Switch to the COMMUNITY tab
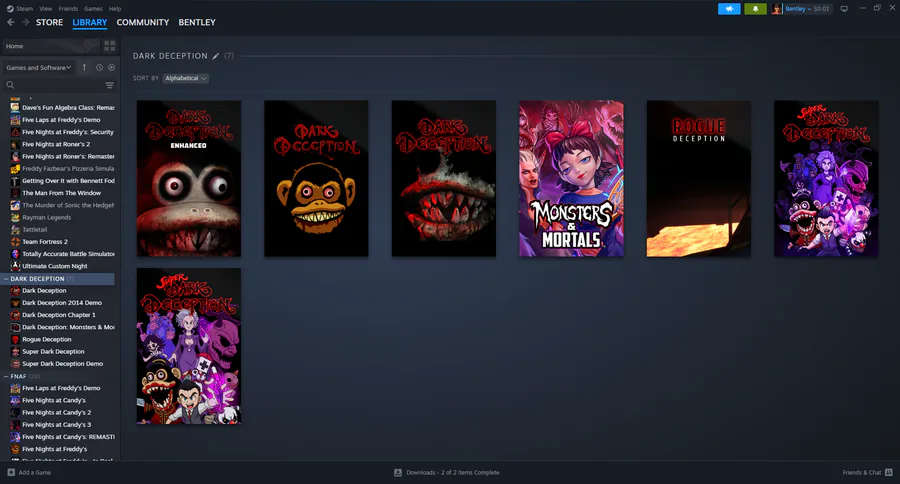The image size is (900, 484). coord(142,22)
